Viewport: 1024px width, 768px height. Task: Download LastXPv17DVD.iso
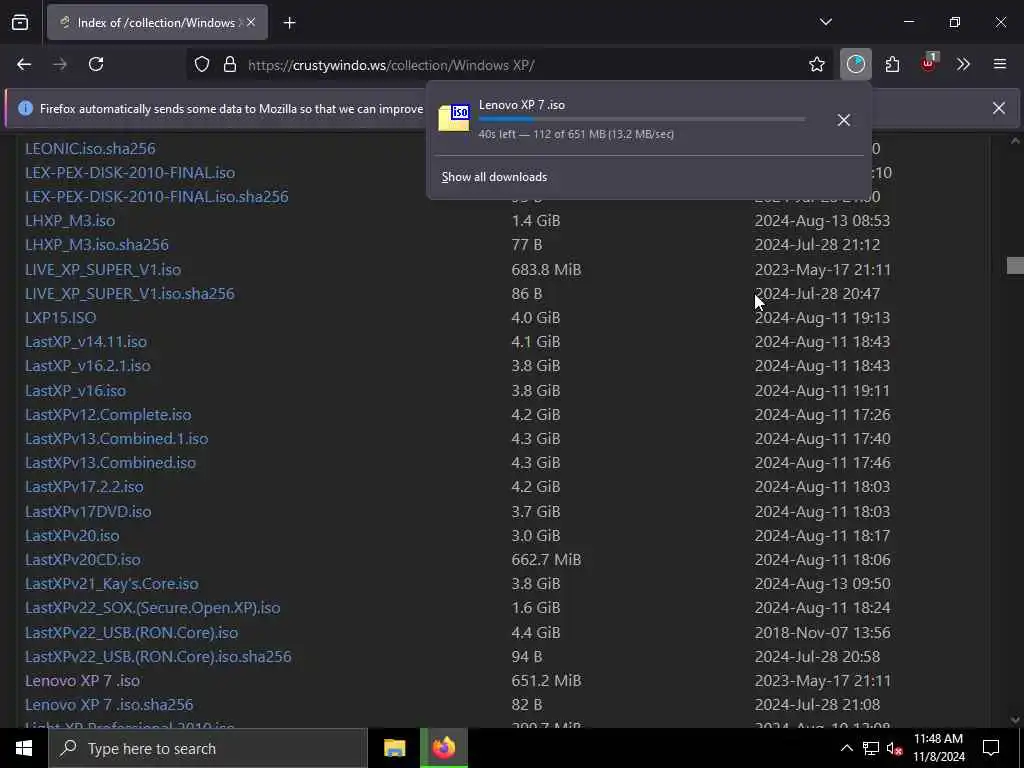tap(88, 511)
